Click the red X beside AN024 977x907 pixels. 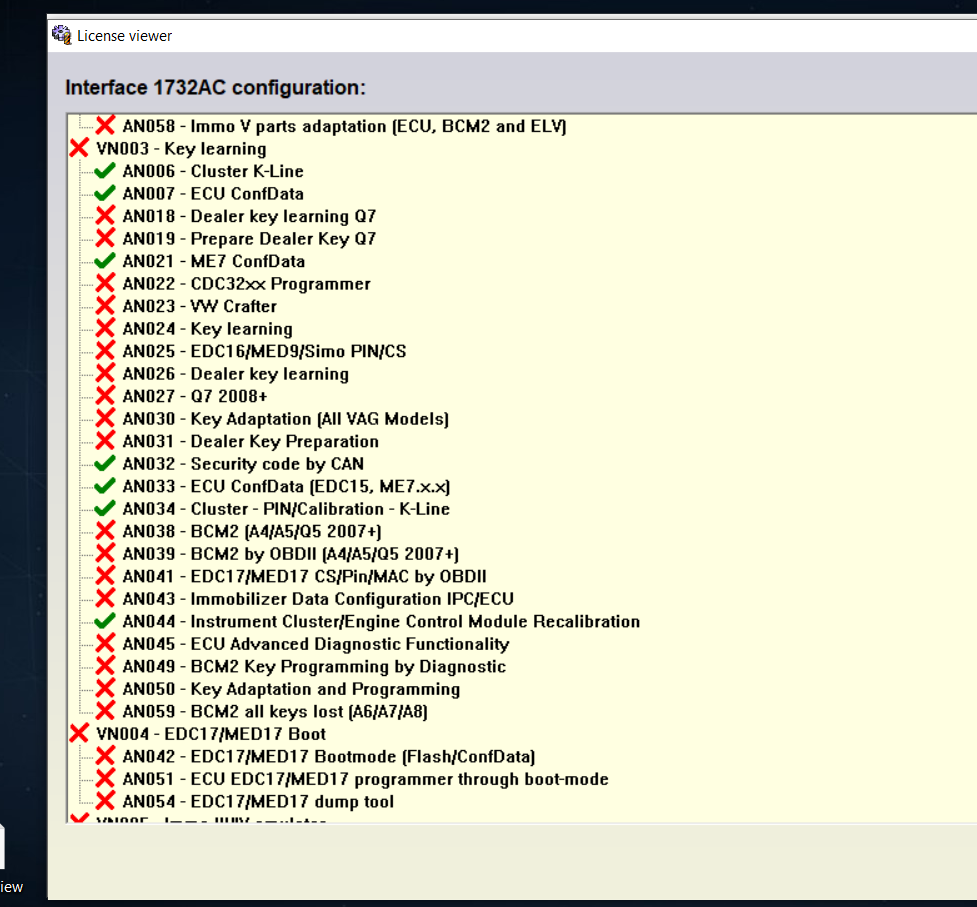coord(105,328)
